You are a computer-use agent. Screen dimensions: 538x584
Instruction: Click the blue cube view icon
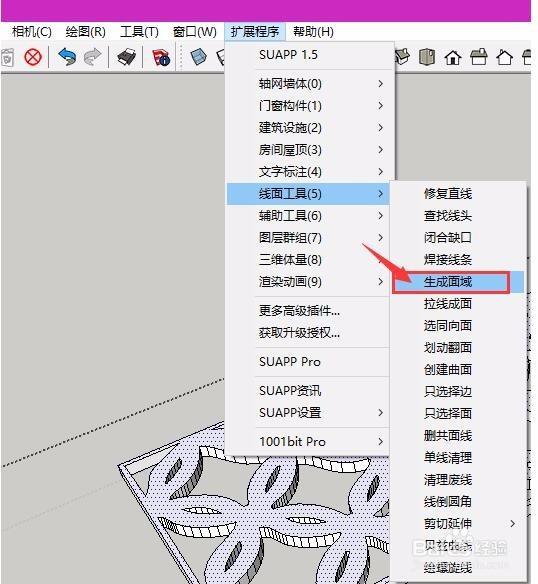point(199,57)
